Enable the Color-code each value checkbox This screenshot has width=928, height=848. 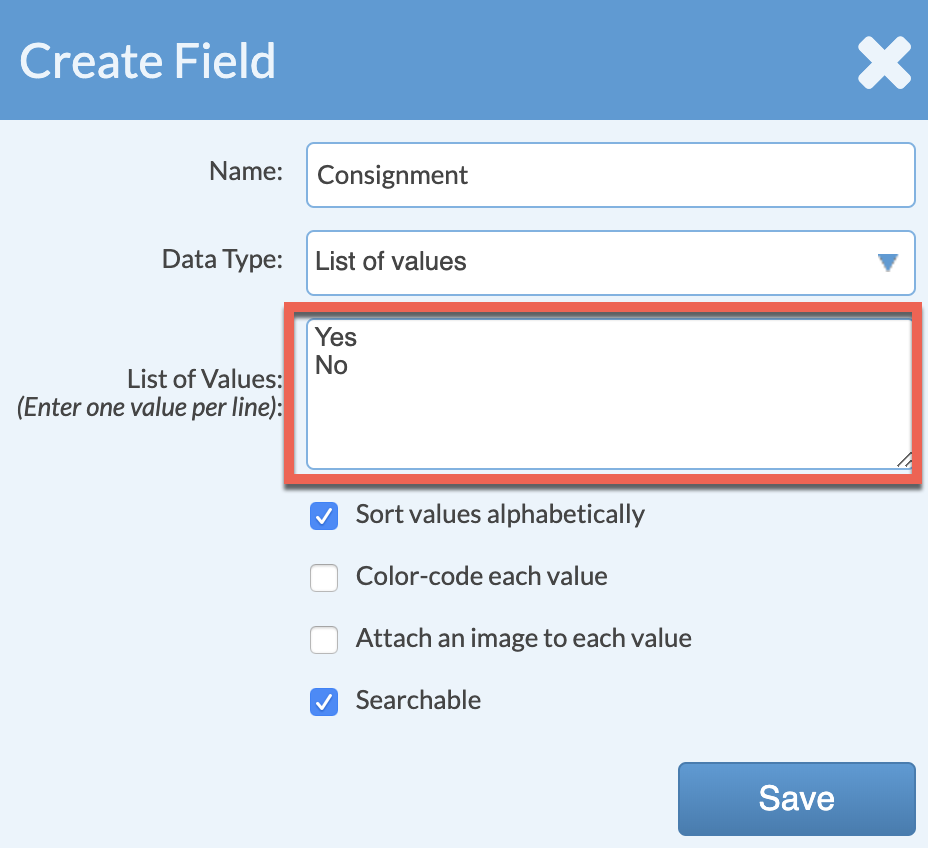click(324, 578)
